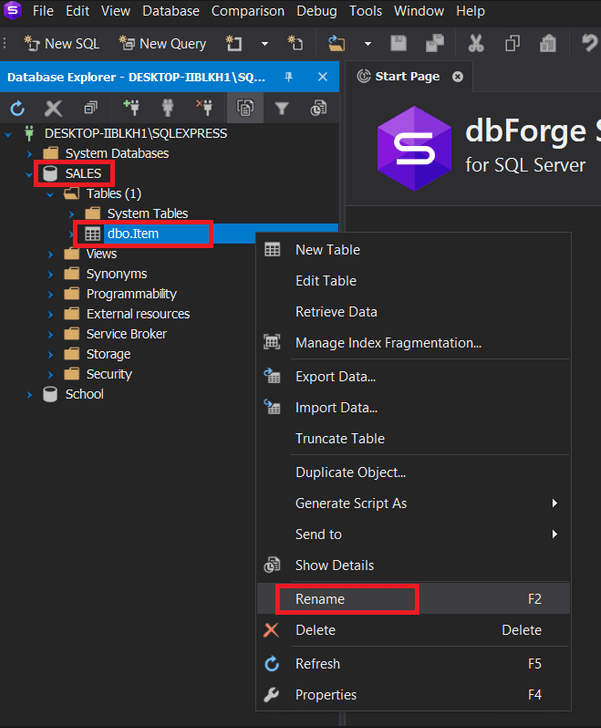This screenshot has height=728, width=601.
Task: Toggle the highlighted documents icon in the Explorer toolbar
Action: point(245,108)
